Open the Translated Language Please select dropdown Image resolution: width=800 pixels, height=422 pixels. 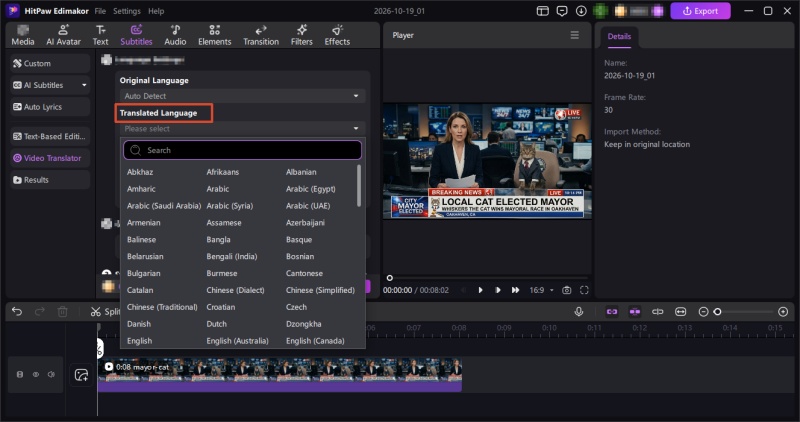[242, 129]
